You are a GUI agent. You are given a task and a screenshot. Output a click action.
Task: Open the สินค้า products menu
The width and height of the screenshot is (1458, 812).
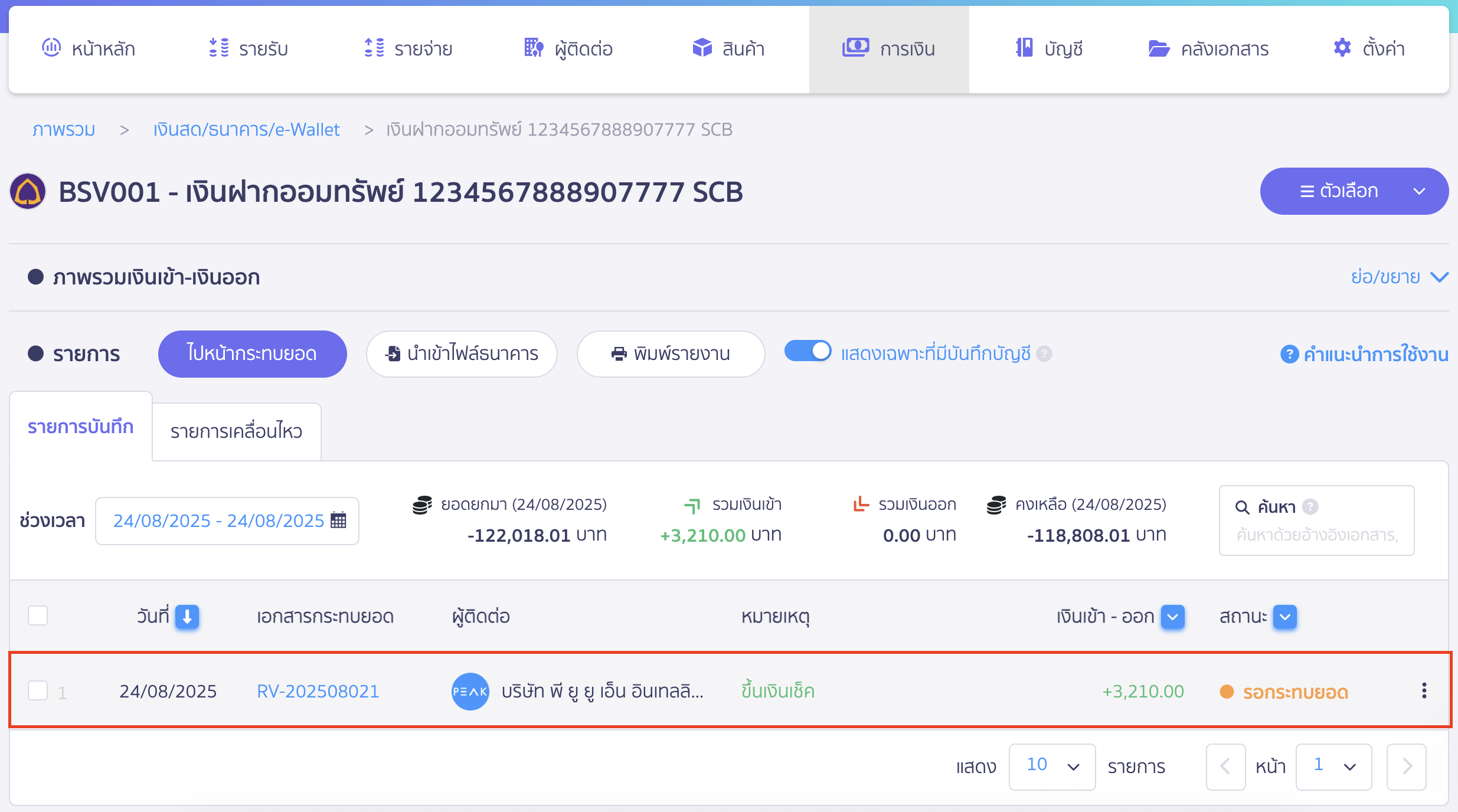click(x=728, y=48)
